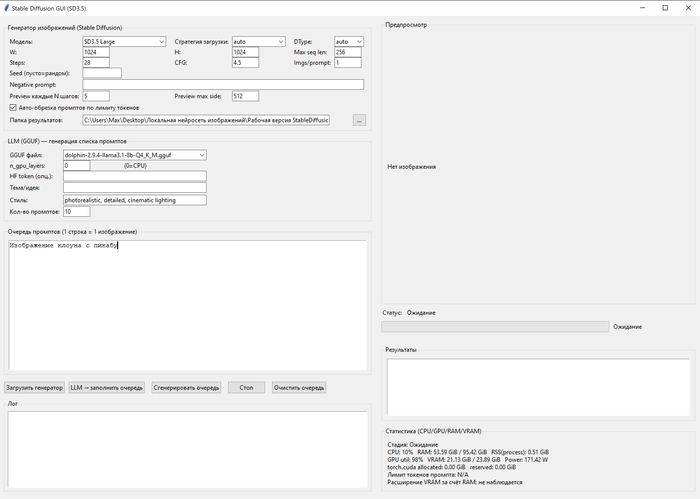Click the 'Сгенерировать очередь' button

(187, 387)
